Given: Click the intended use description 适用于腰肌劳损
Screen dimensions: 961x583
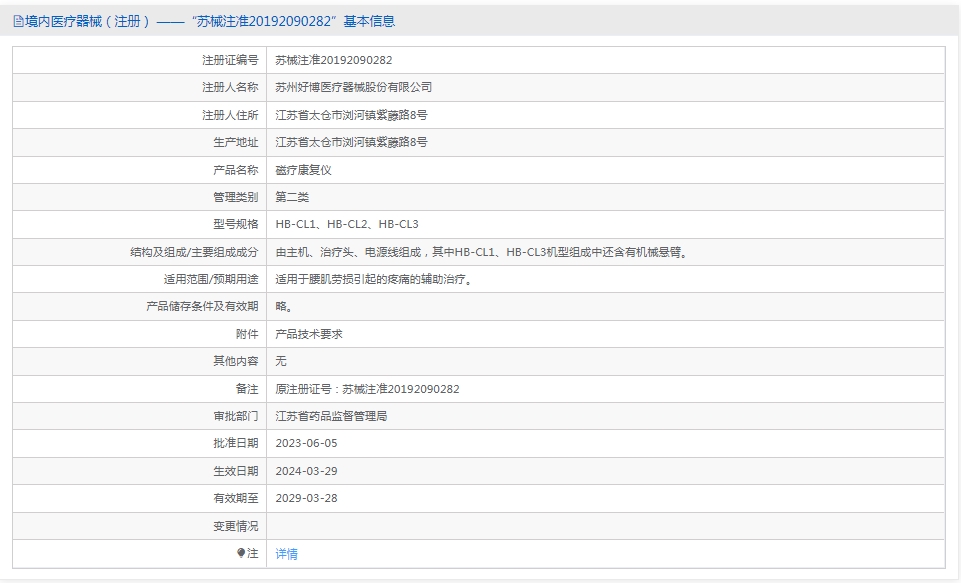Looking at the screenshot, I should coord(373,279).
